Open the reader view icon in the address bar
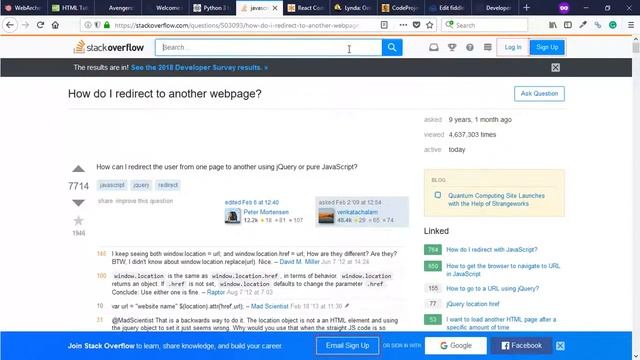 (384, 25)
